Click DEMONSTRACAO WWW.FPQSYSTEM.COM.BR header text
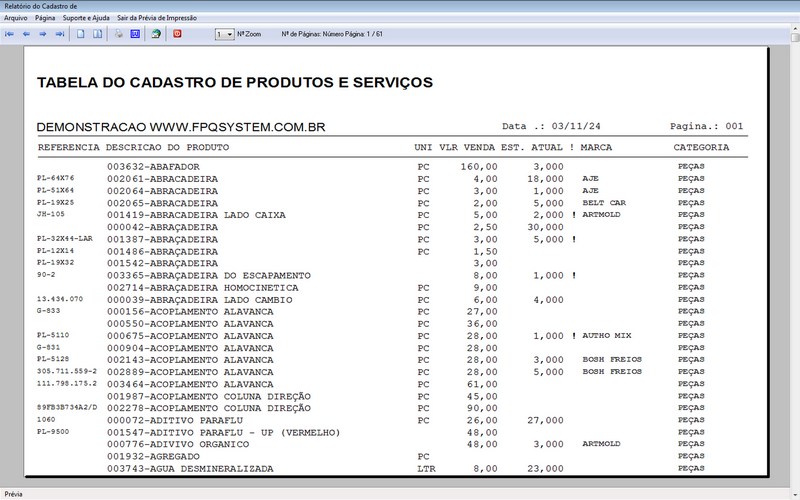This screenshot has height=500, width=800. pos(181,127)
